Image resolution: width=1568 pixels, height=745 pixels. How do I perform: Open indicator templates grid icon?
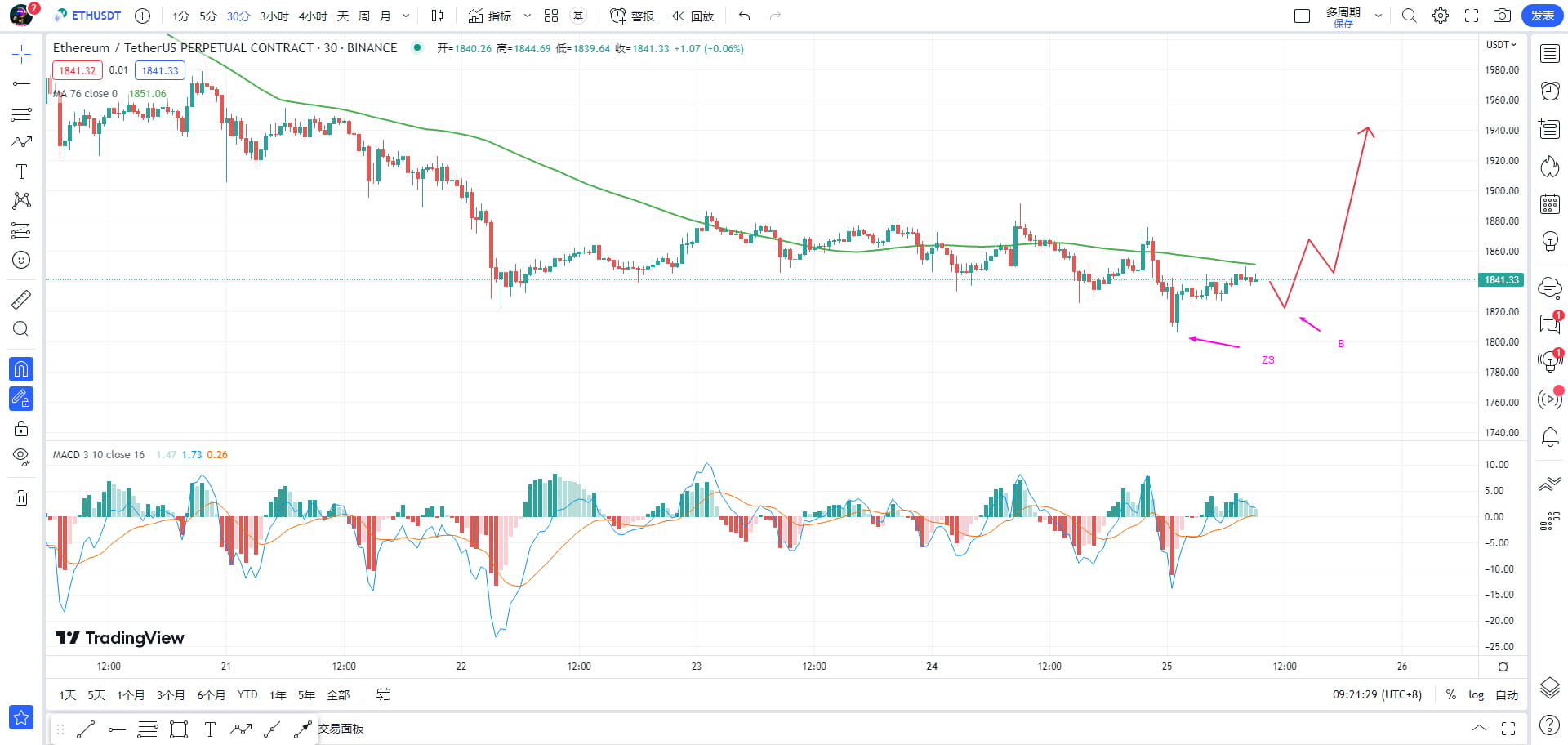(551, 16)
